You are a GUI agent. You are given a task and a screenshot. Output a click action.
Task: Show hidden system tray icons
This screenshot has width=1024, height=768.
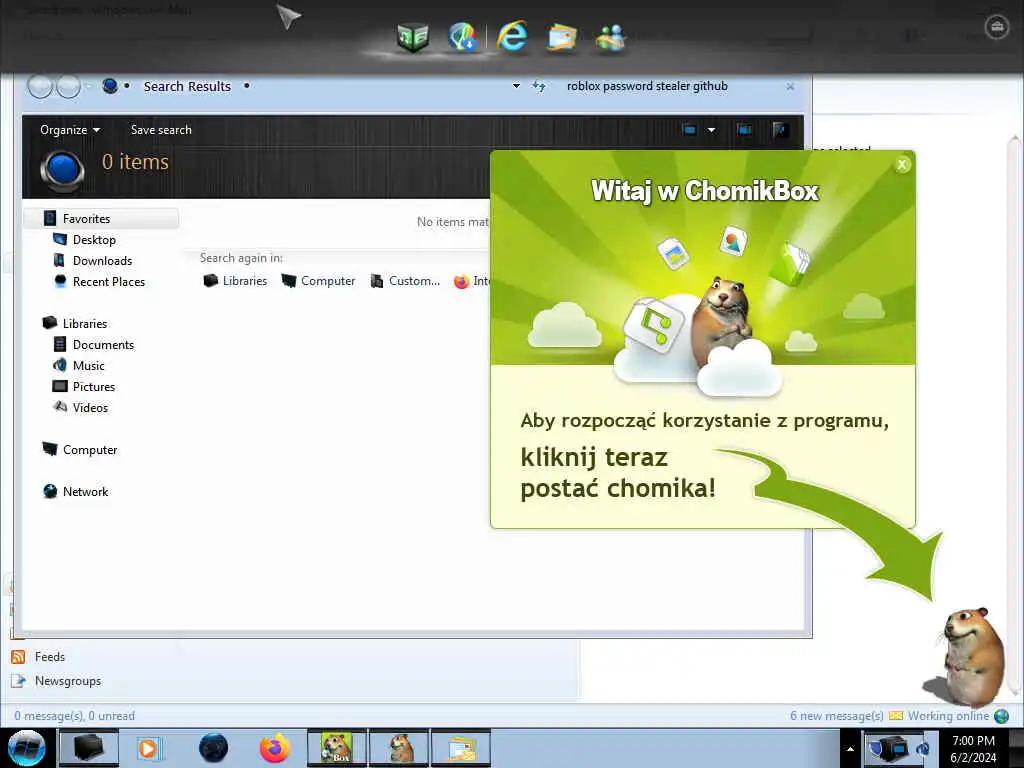pyautogui.click(x=850, y=749)
